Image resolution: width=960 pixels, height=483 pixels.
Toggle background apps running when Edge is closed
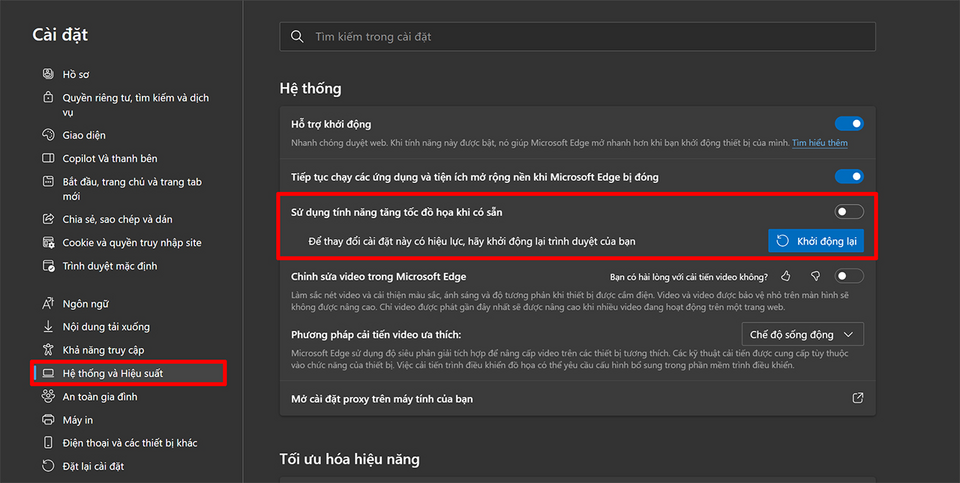click(849, 177)
